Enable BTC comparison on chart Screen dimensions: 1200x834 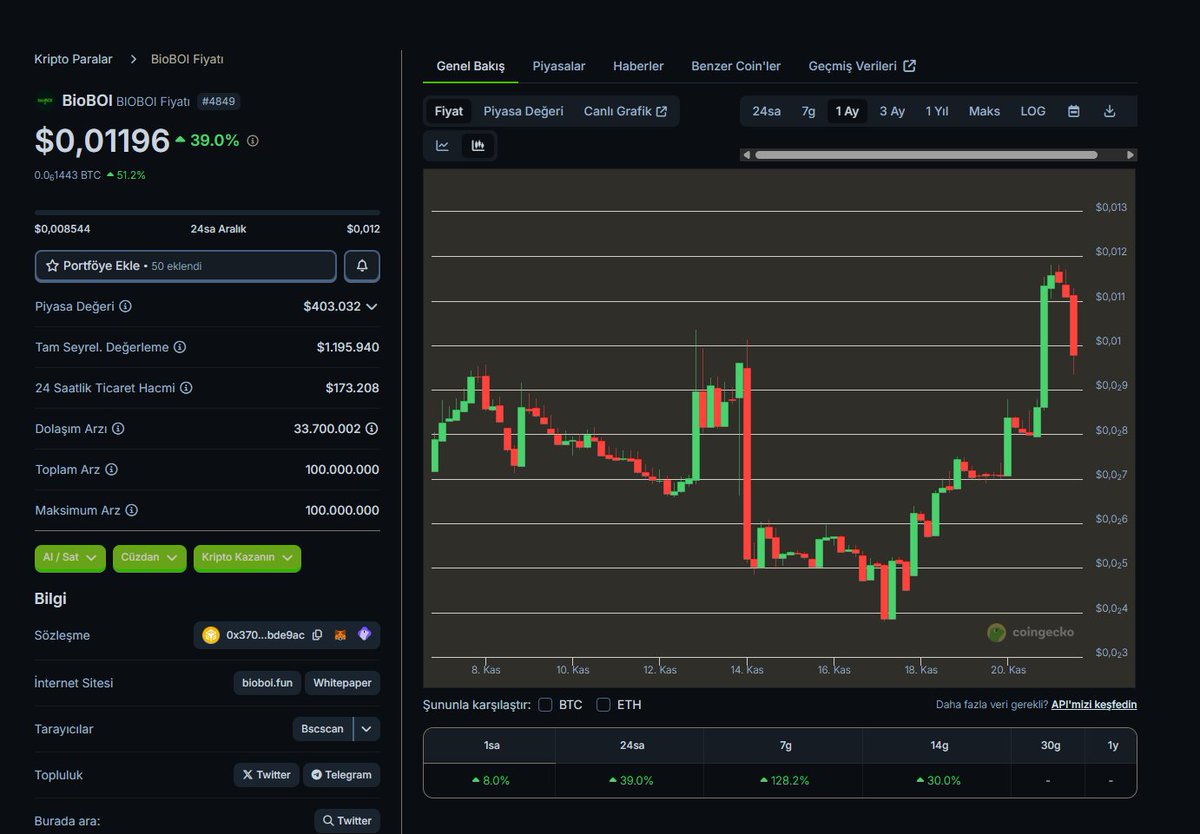tap(545, 705)
